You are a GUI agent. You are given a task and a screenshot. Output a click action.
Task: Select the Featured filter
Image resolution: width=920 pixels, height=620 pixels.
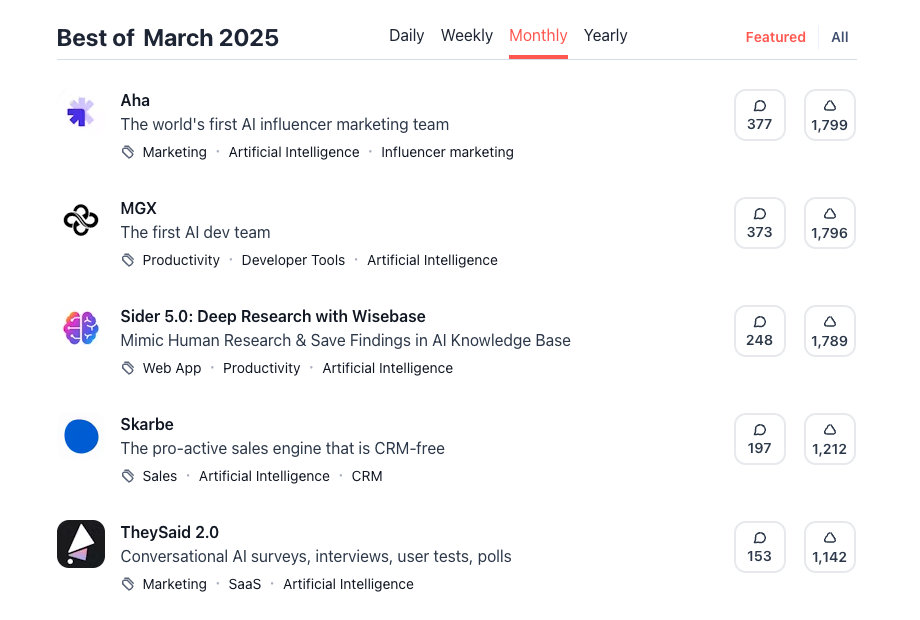tap(775, 37)
